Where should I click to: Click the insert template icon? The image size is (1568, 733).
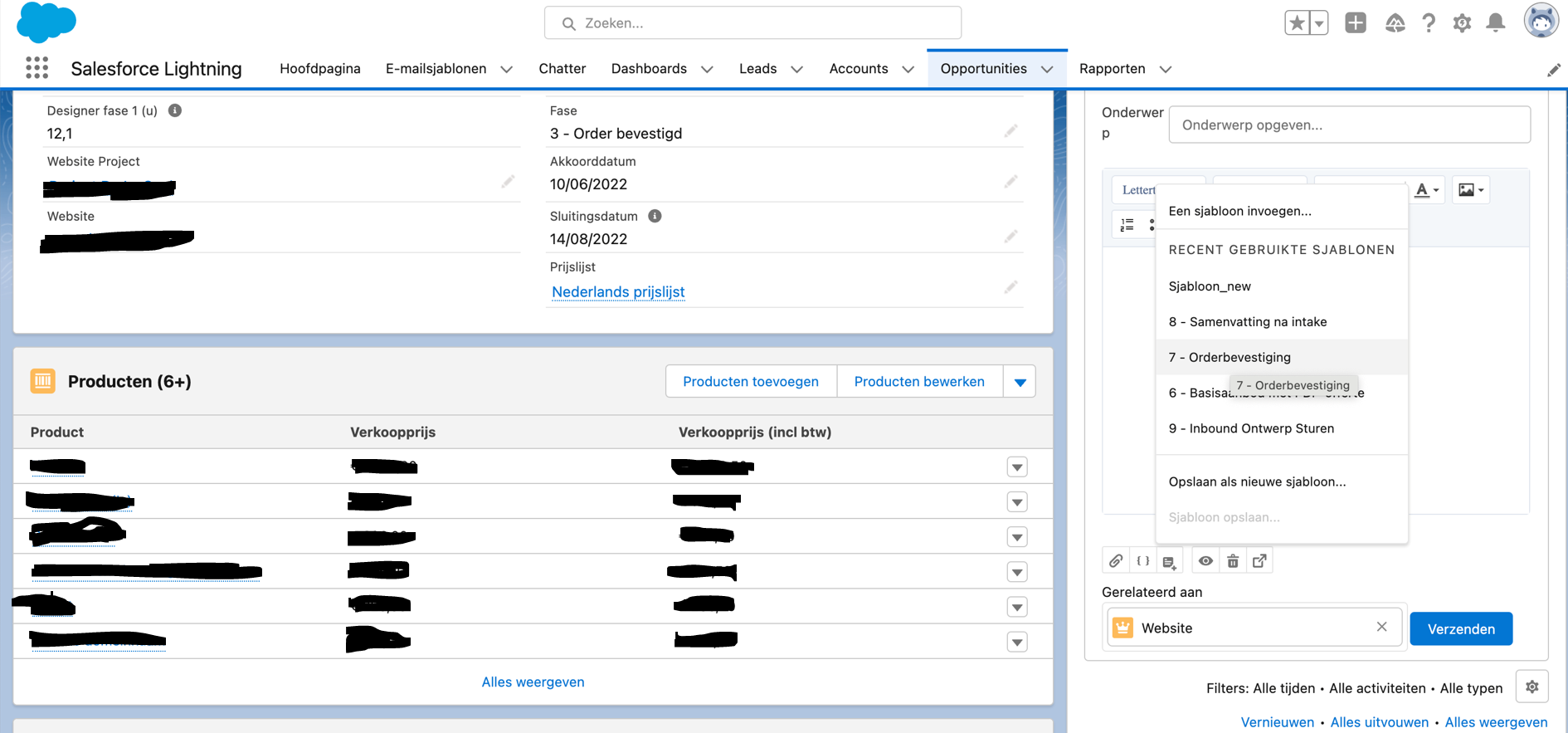click(1169, 562)
